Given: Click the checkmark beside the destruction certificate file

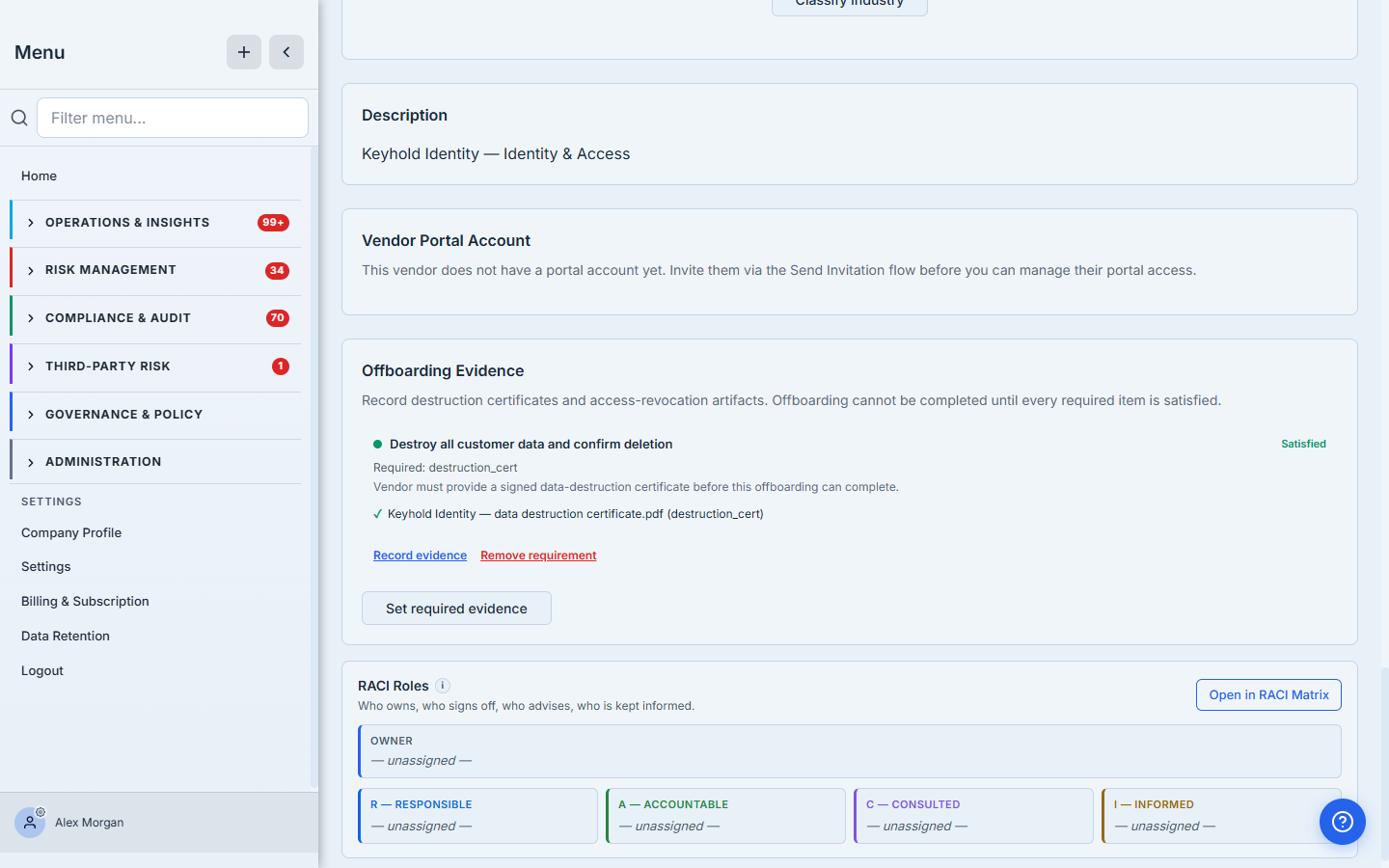Looking at the screenshot, I should (377, 514).
